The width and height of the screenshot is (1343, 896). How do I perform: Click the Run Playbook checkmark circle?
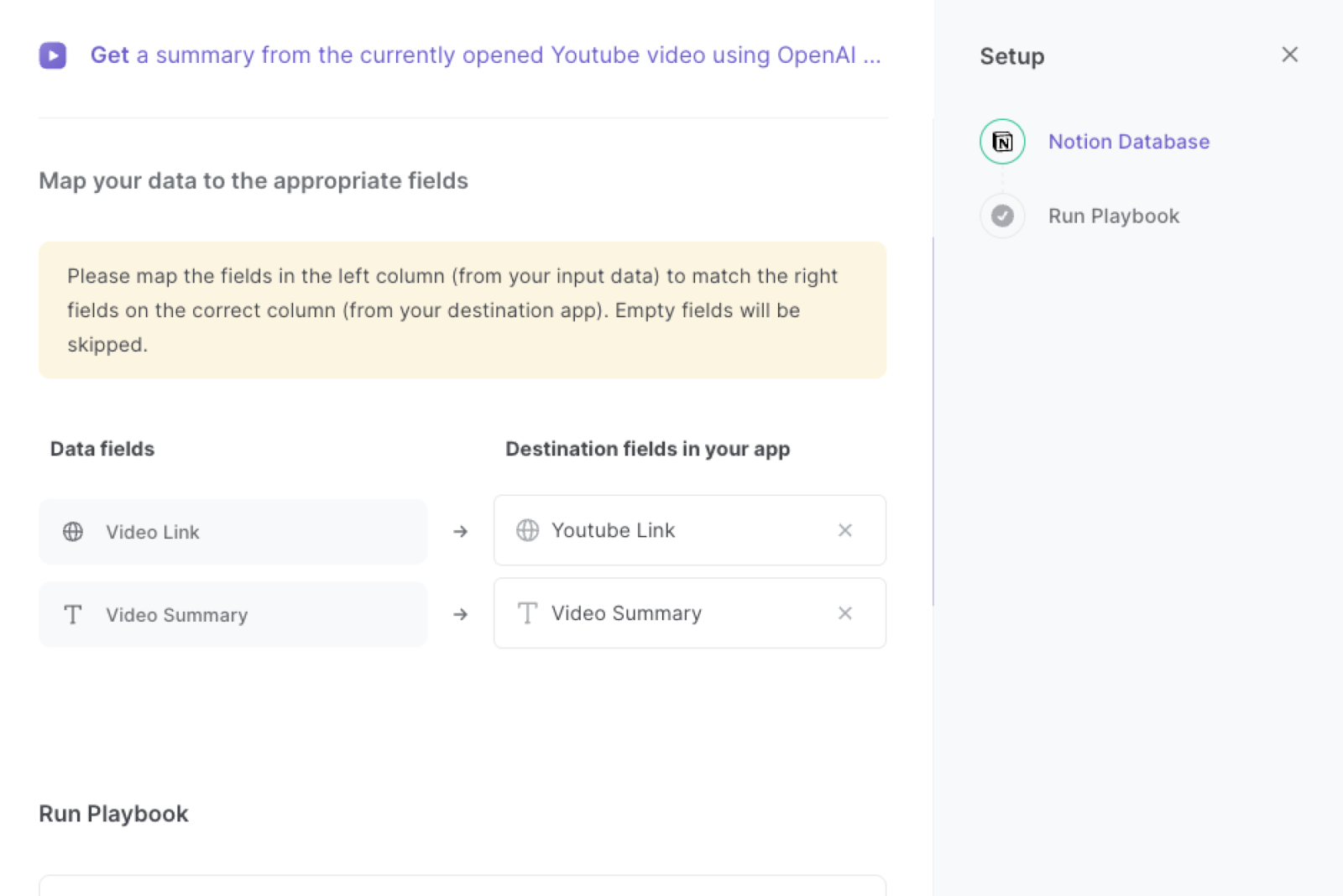click(x=1001, y=216)
